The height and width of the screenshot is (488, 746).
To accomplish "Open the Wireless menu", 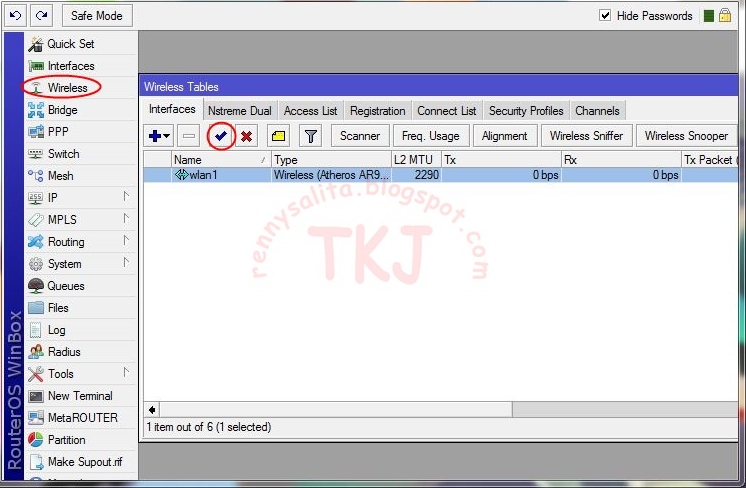I will tap(81, 88).
